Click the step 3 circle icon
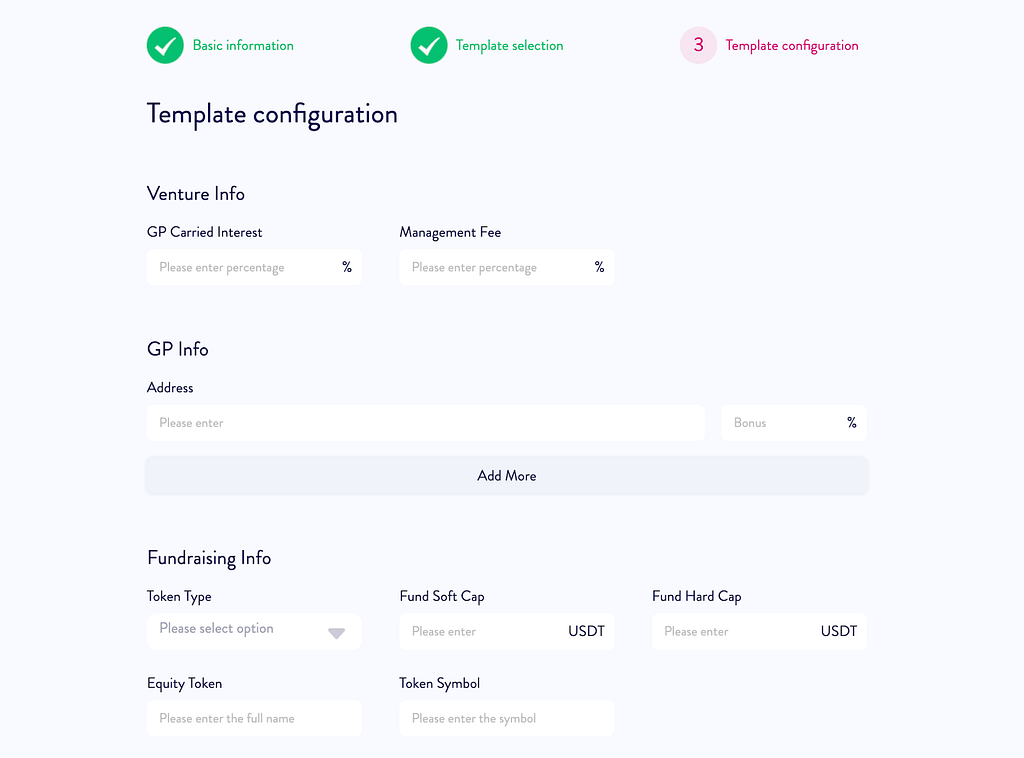 tap(698, 45)
